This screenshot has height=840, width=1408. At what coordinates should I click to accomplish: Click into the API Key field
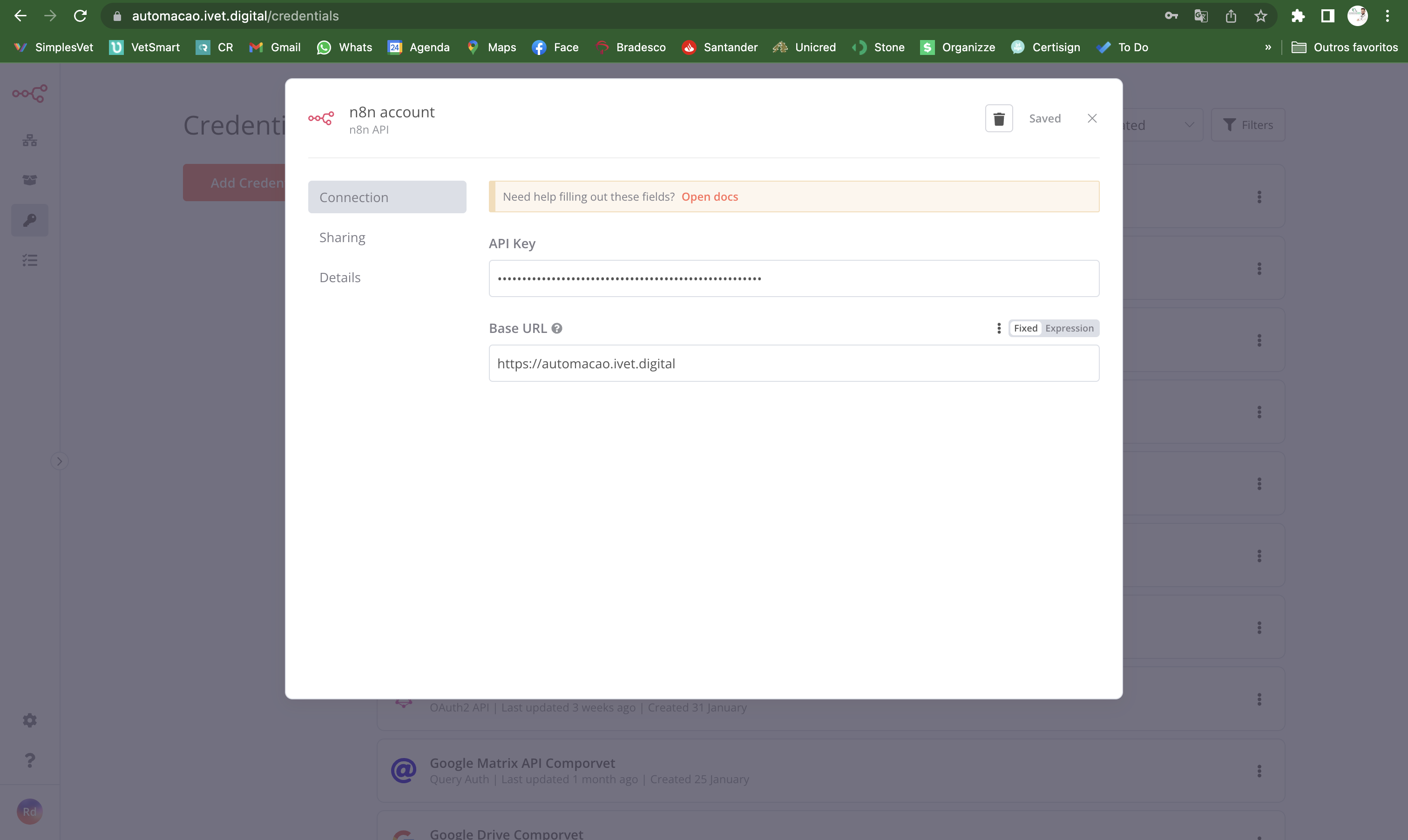click(793, 278)
